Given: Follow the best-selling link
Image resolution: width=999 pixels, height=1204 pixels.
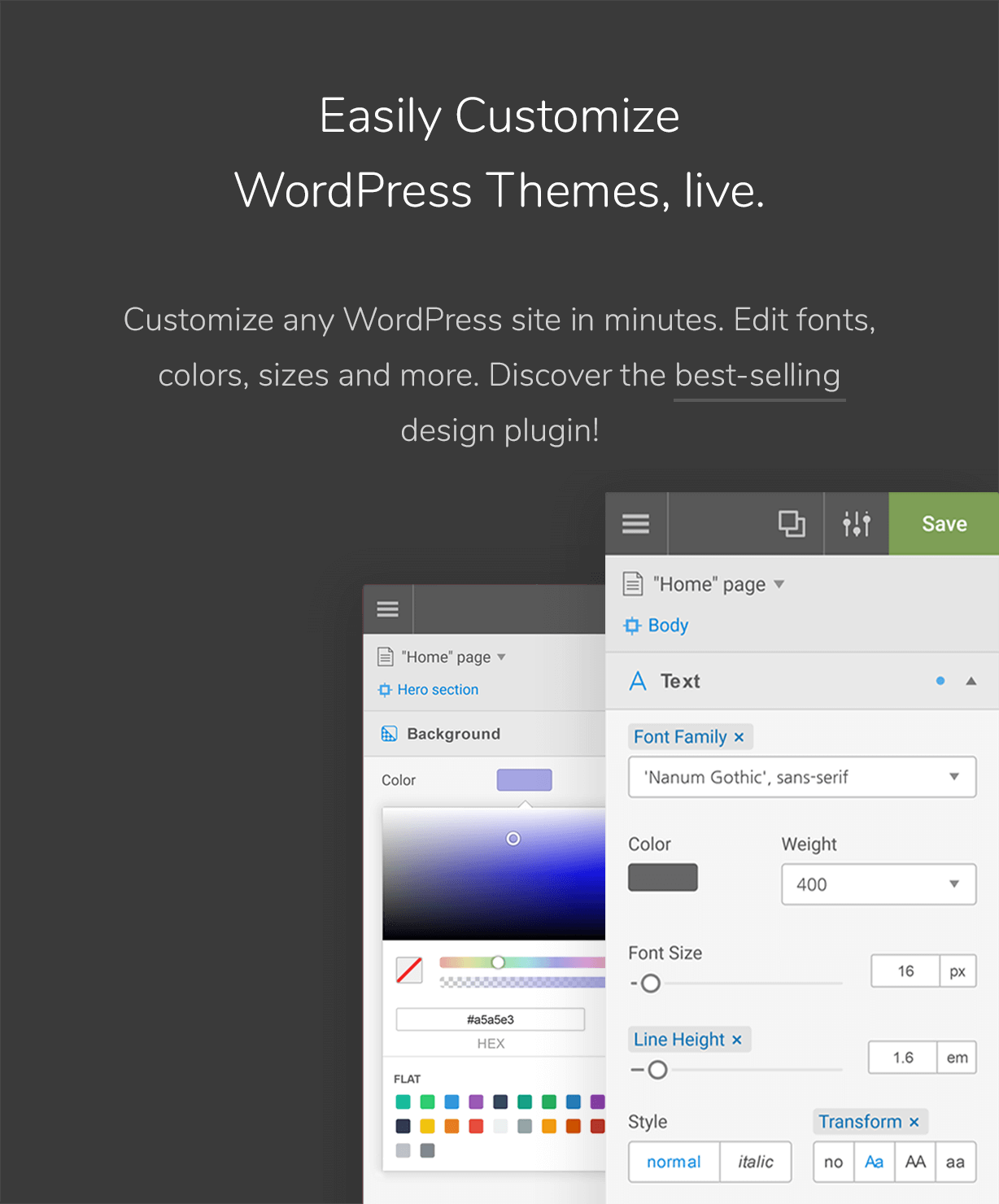Looking at the screenshot, I should pos(757,375).
